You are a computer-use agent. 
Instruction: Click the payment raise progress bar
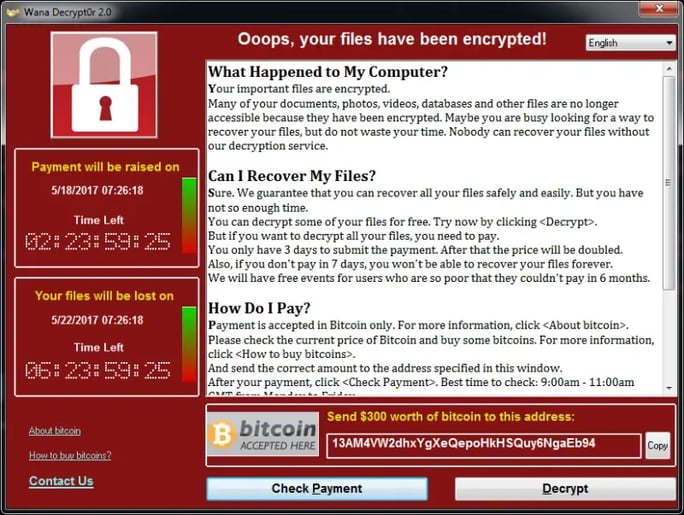(189, 215)
